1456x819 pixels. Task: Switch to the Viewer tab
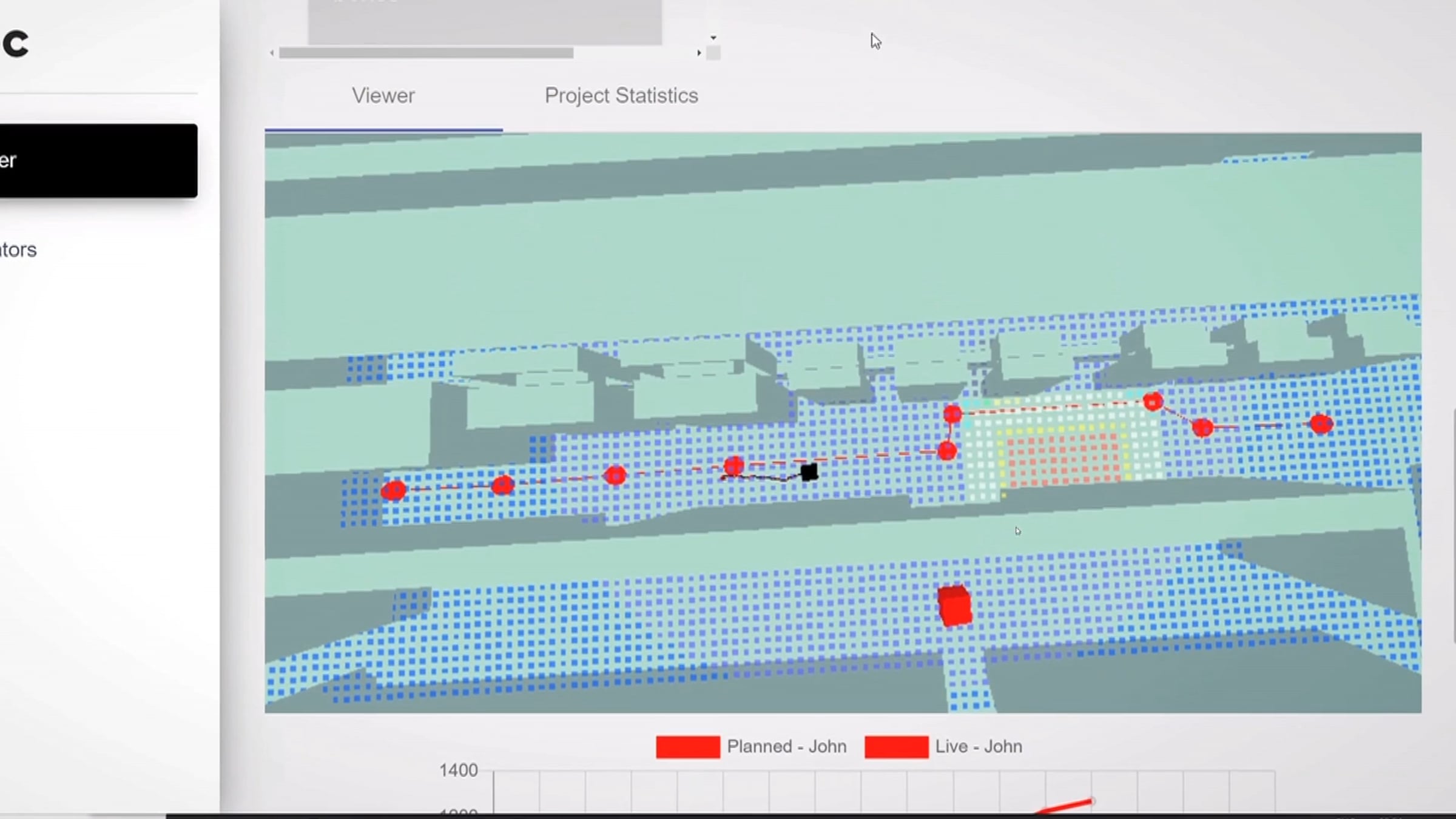click(383, 96)
